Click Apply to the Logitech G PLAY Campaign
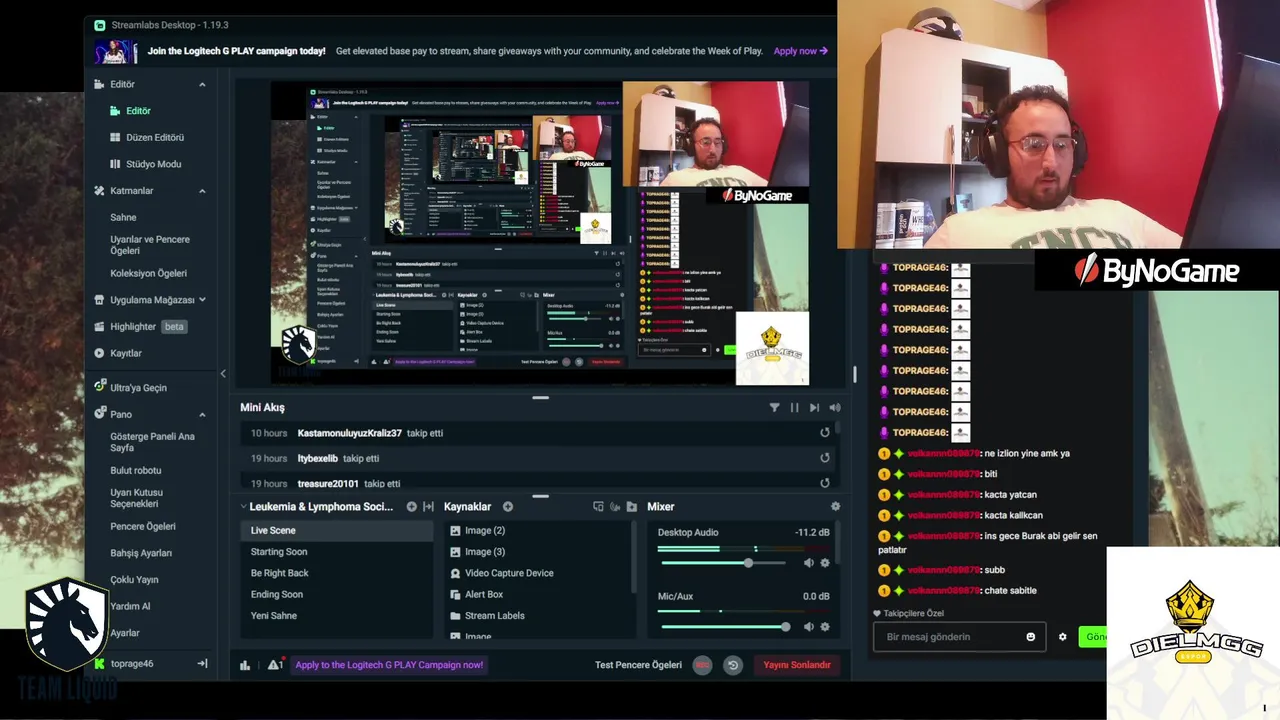The width and height of the screenshot is (1280, 720). click(x=389, y=665)
